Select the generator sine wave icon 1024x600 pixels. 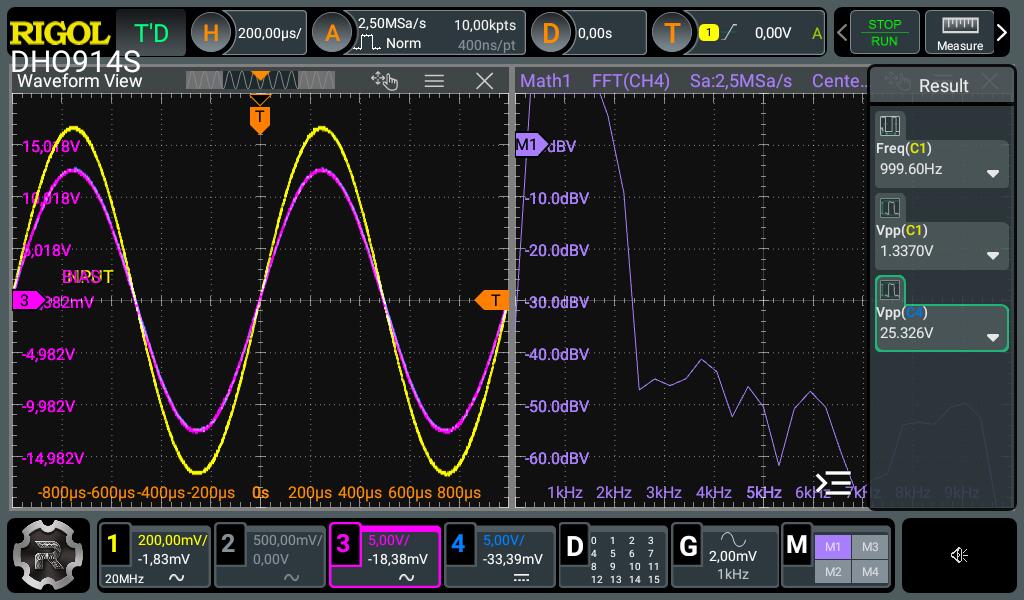(733, 539)
